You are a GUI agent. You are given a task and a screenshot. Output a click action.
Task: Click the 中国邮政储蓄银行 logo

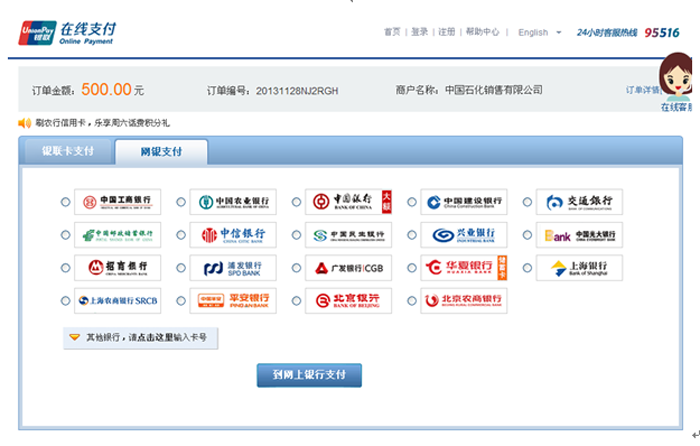[117, 235]
